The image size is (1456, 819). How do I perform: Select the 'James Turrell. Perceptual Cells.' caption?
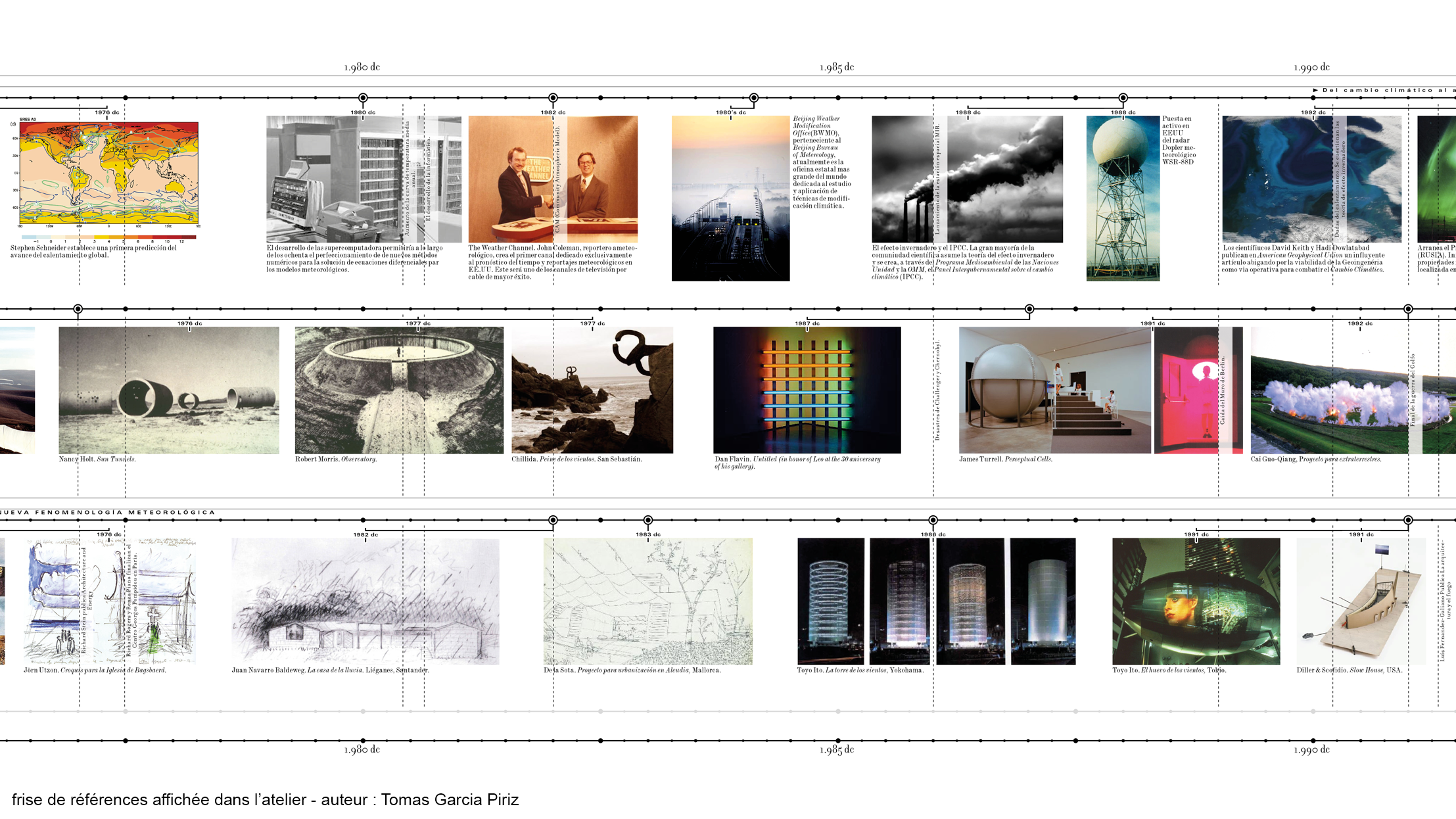[1006, 459]
